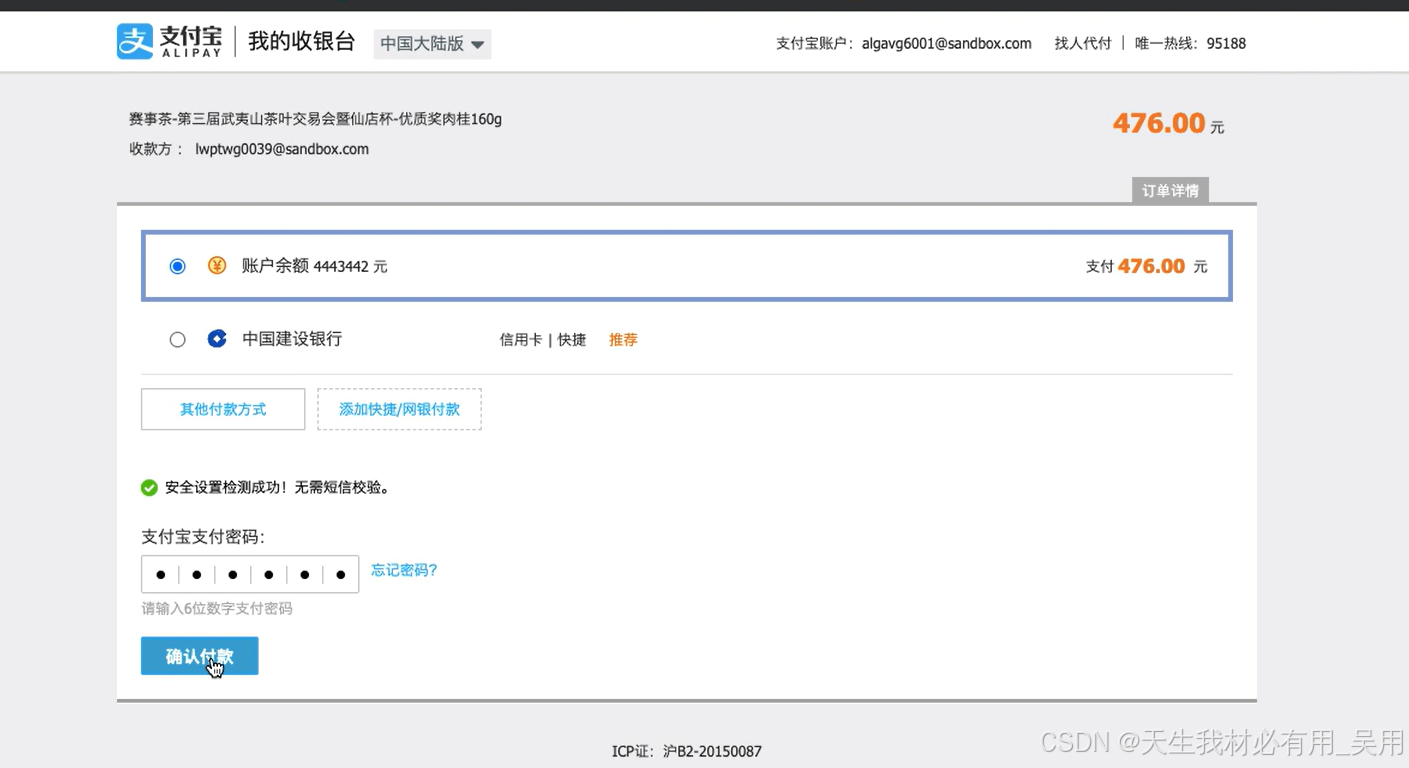Click the 唯一热线: 95188 text
Screen dimensions: 1409x768
[1190, 43]
